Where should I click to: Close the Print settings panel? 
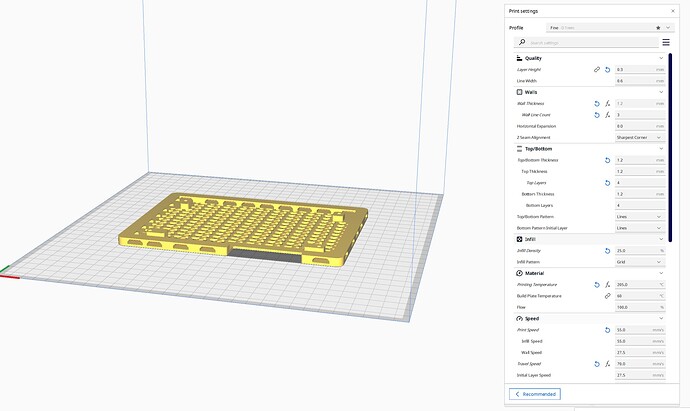pyautogui.click(x=671, y=11)
